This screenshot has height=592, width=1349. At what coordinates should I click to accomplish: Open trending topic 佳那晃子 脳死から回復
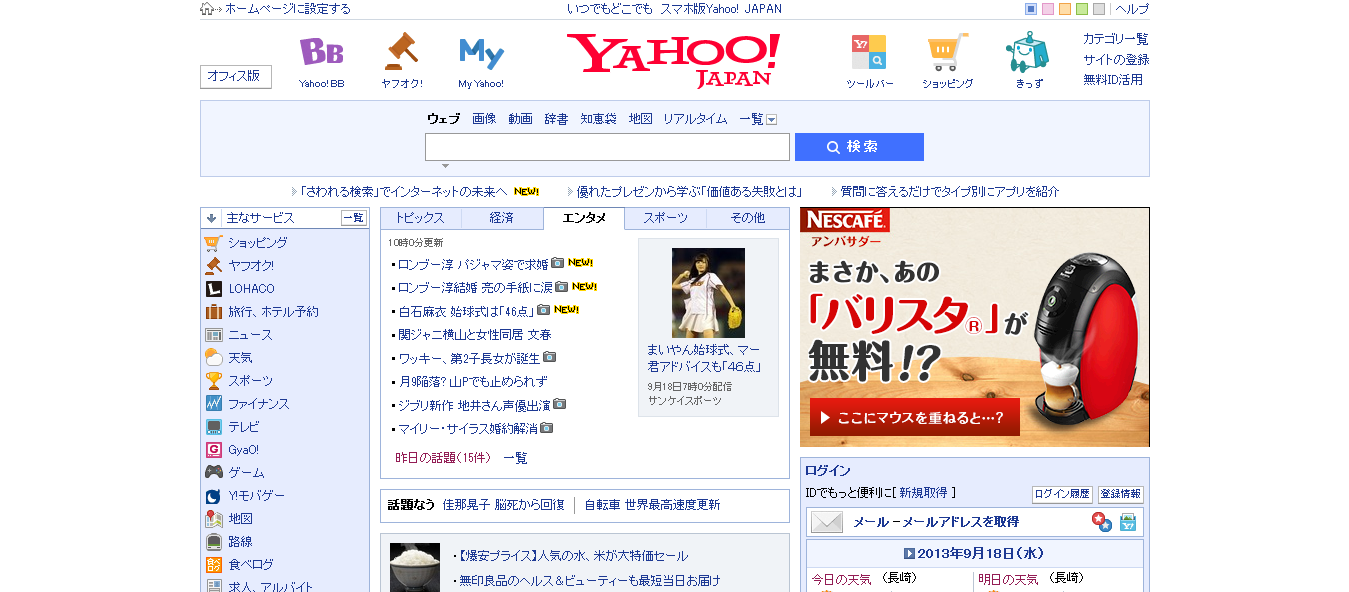pyautogui.click(x=503, y=505)
